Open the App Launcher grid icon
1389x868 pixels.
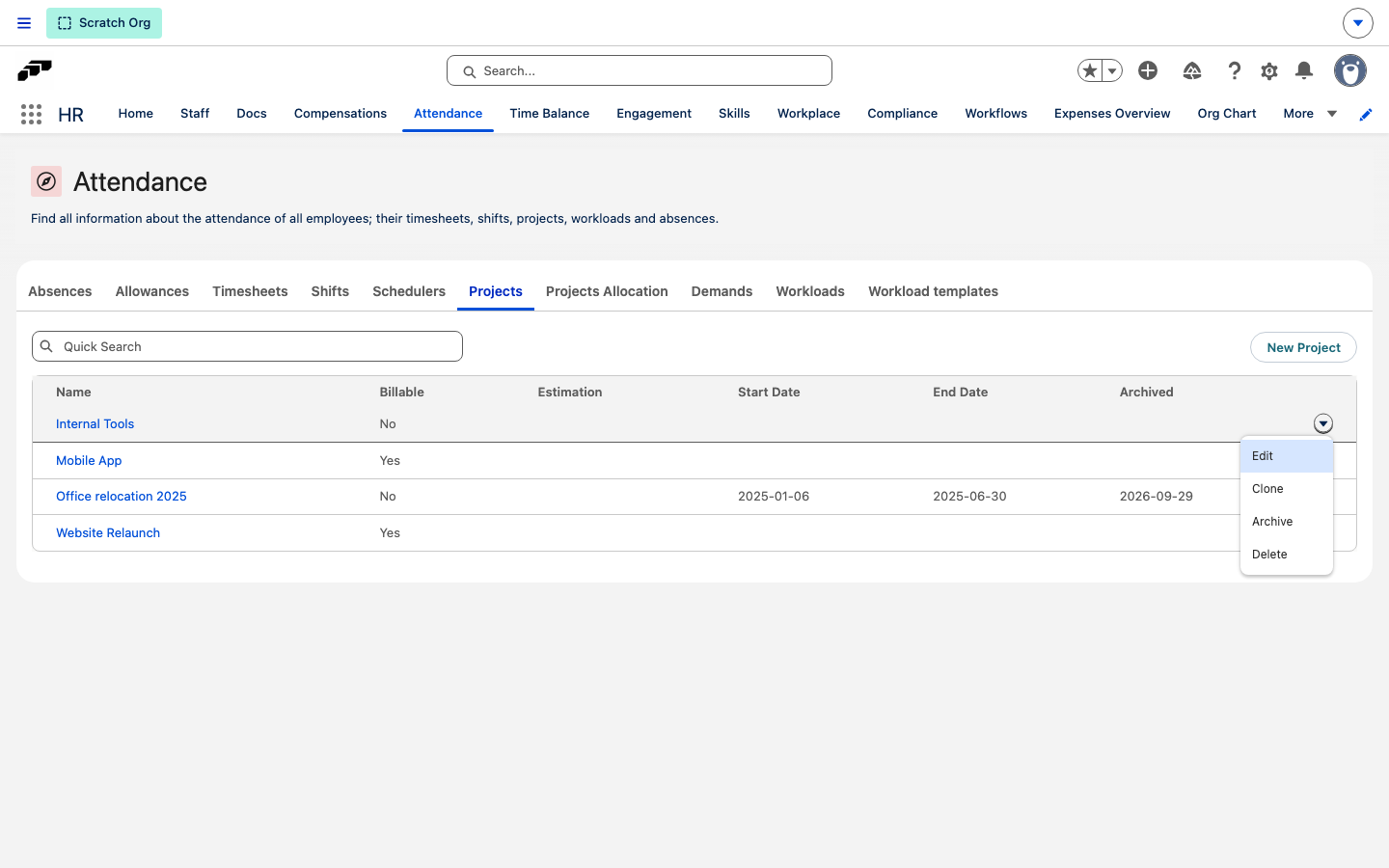[31, 114]
